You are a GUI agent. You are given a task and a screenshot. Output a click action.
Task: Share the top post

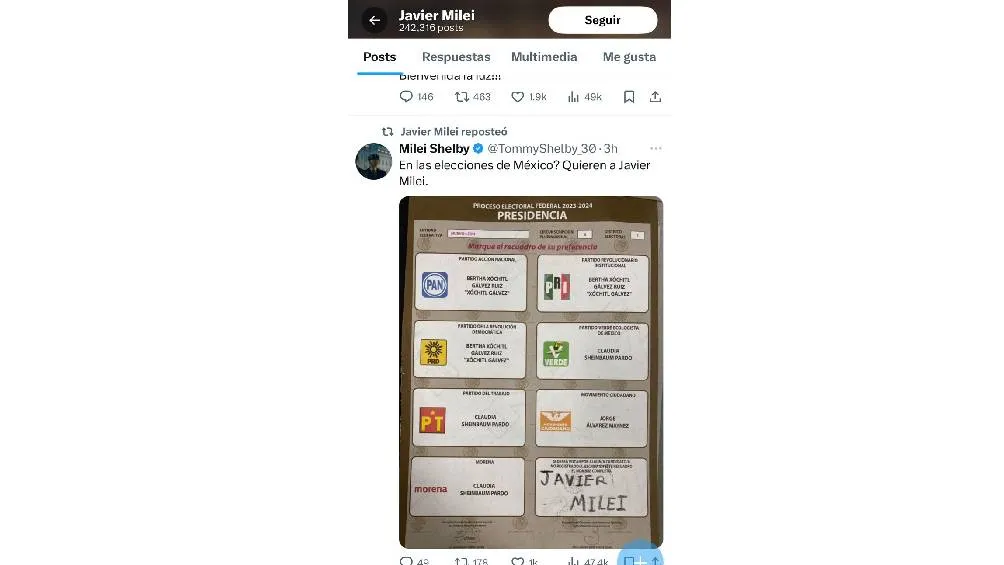pyautogui.click(x=655, y=97)
